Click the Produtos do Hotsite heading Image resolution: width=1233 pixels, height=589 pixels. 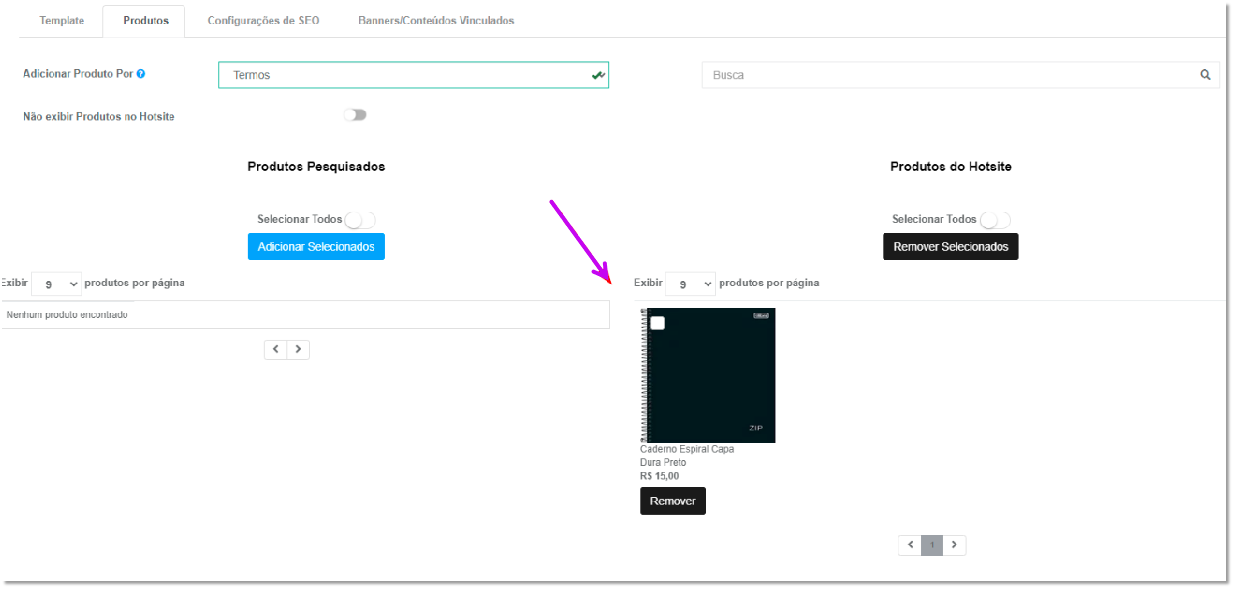click(x=951, y=167)
